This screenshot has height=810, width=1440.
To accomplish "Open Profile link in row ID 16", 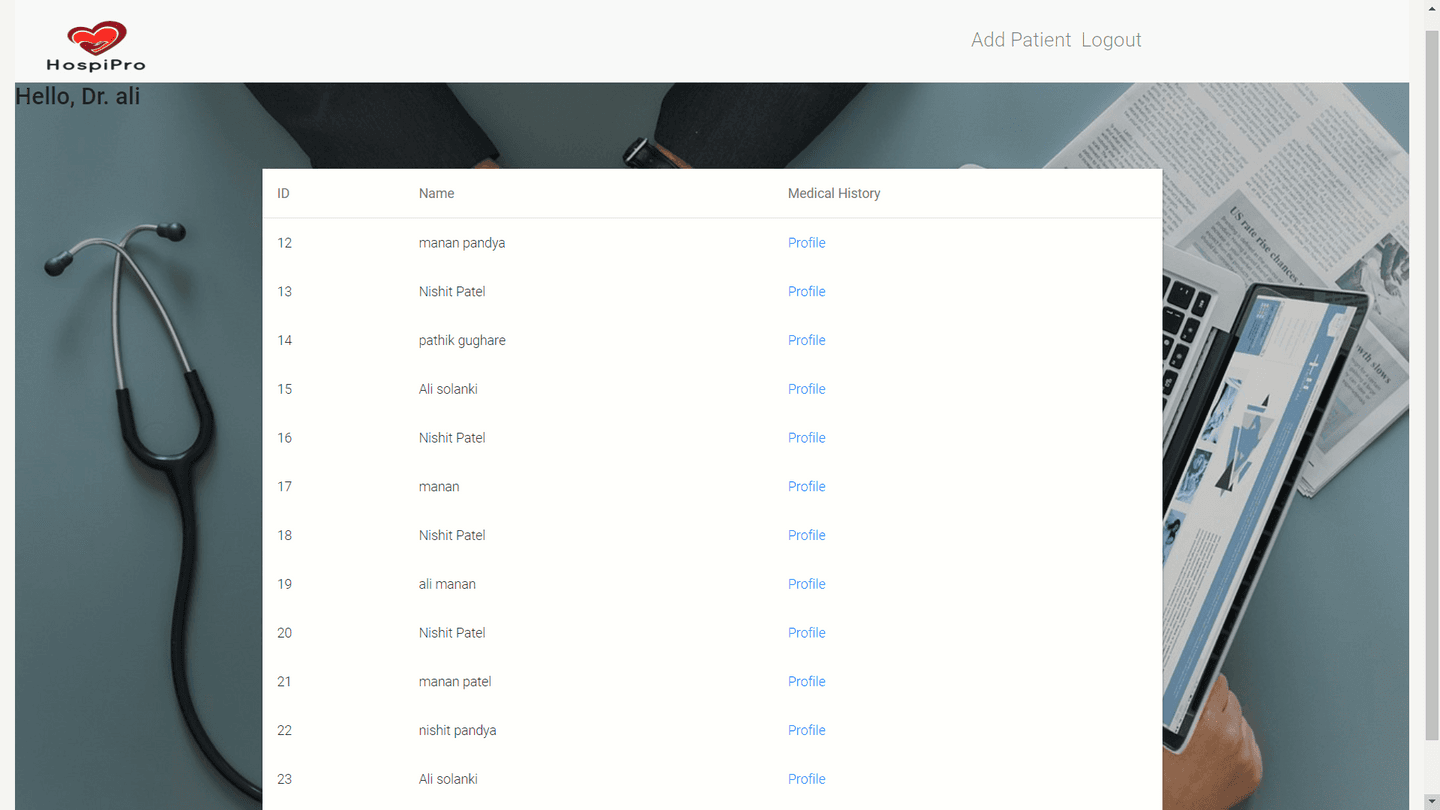I will click(x=806, y=438).
